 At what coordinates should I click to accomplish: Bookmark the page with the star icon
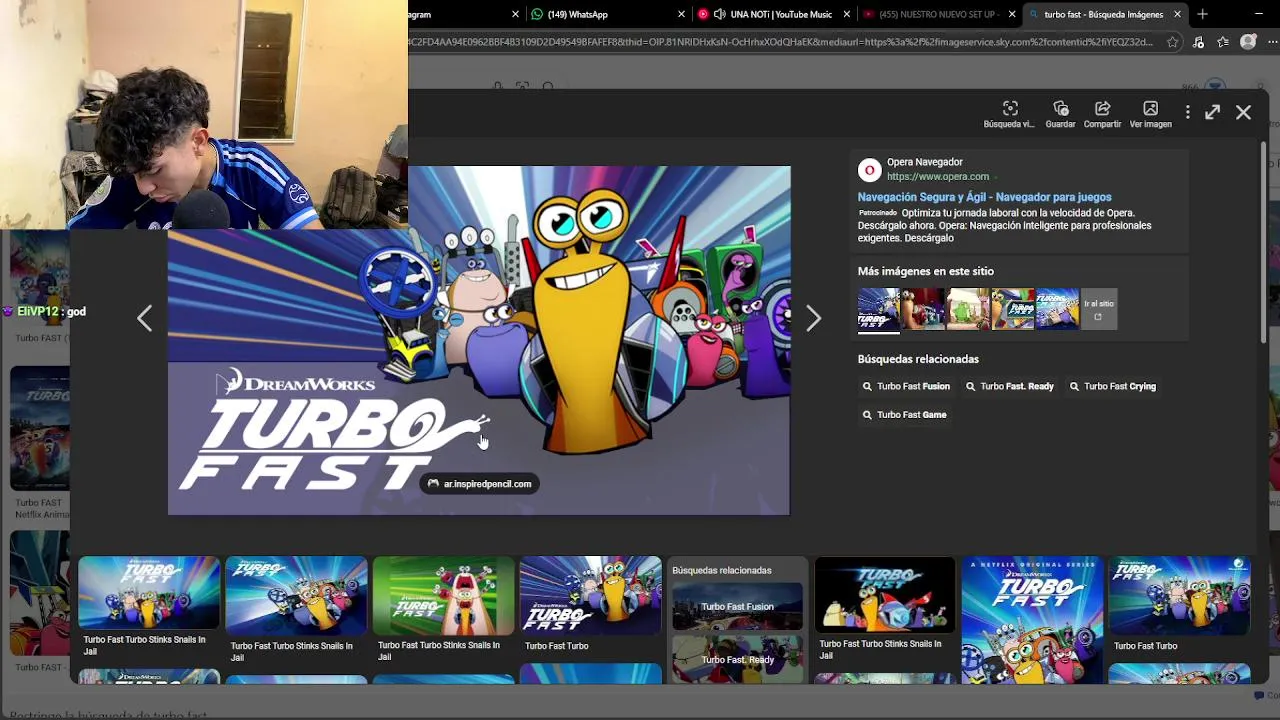(1173, 42)
